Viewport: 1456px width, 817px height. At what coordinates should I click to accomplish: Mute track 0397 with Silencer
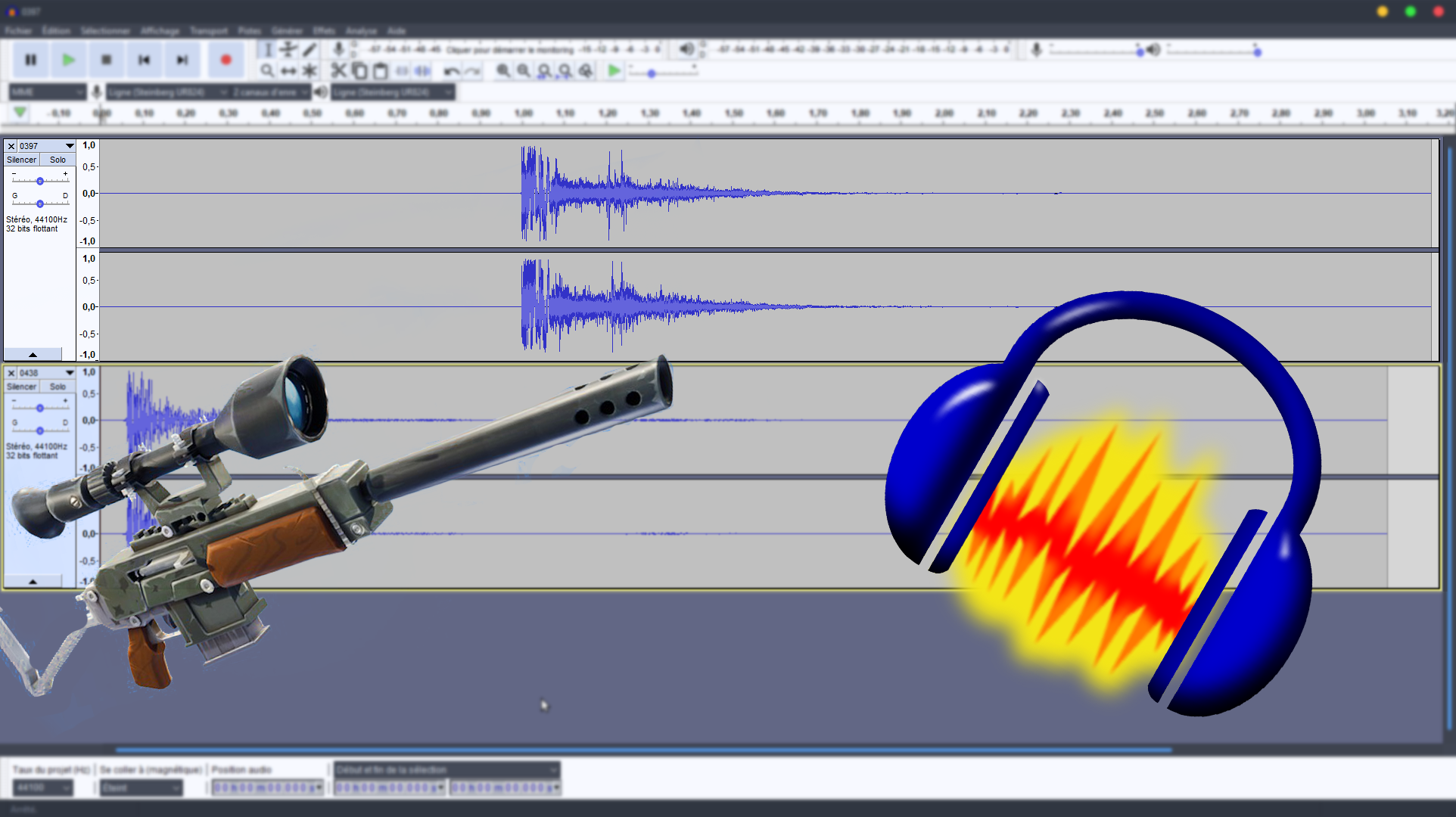click(21, 160)
